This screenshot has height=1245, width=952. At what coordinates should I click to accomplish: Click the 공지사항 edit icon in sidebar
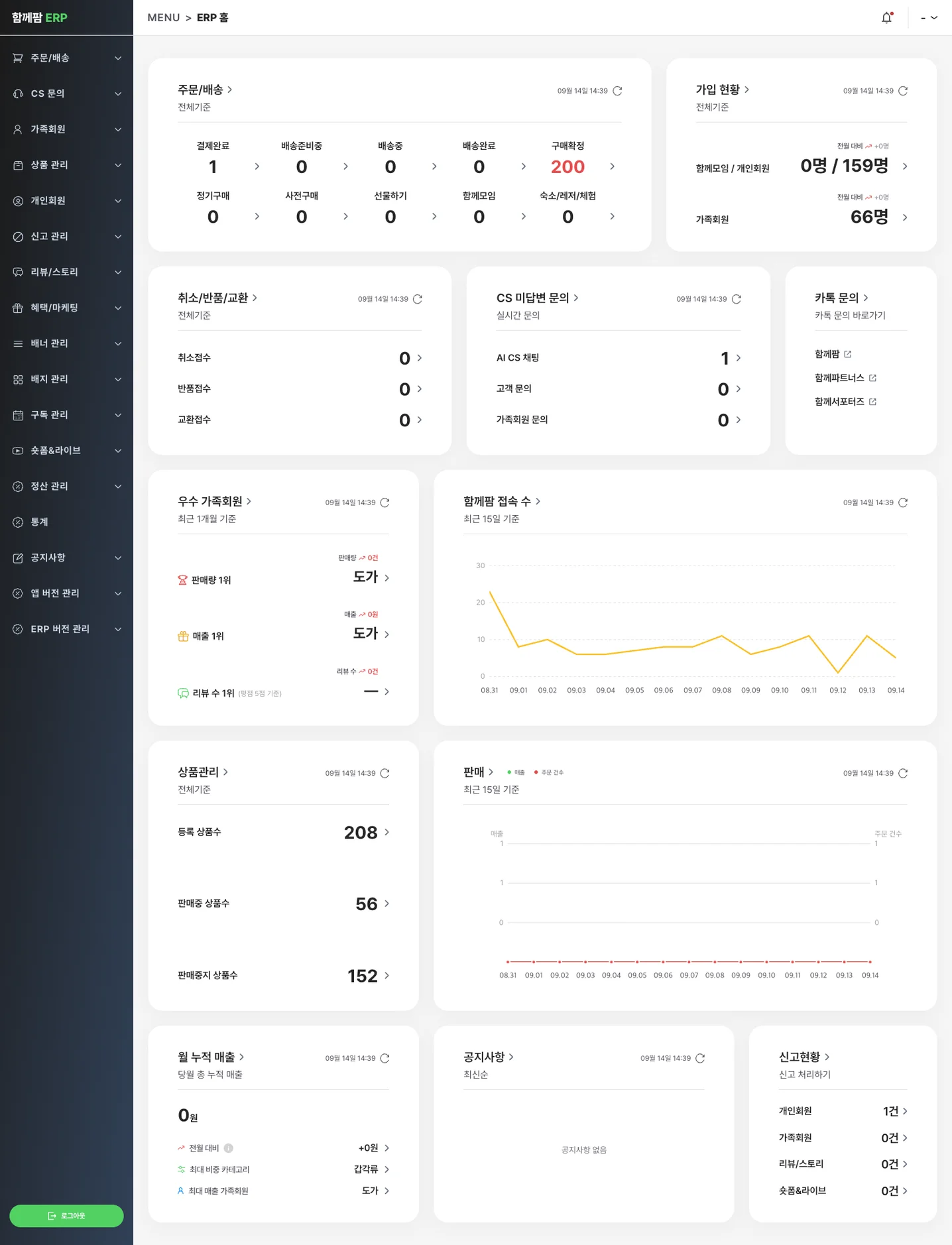coord(18,558)
